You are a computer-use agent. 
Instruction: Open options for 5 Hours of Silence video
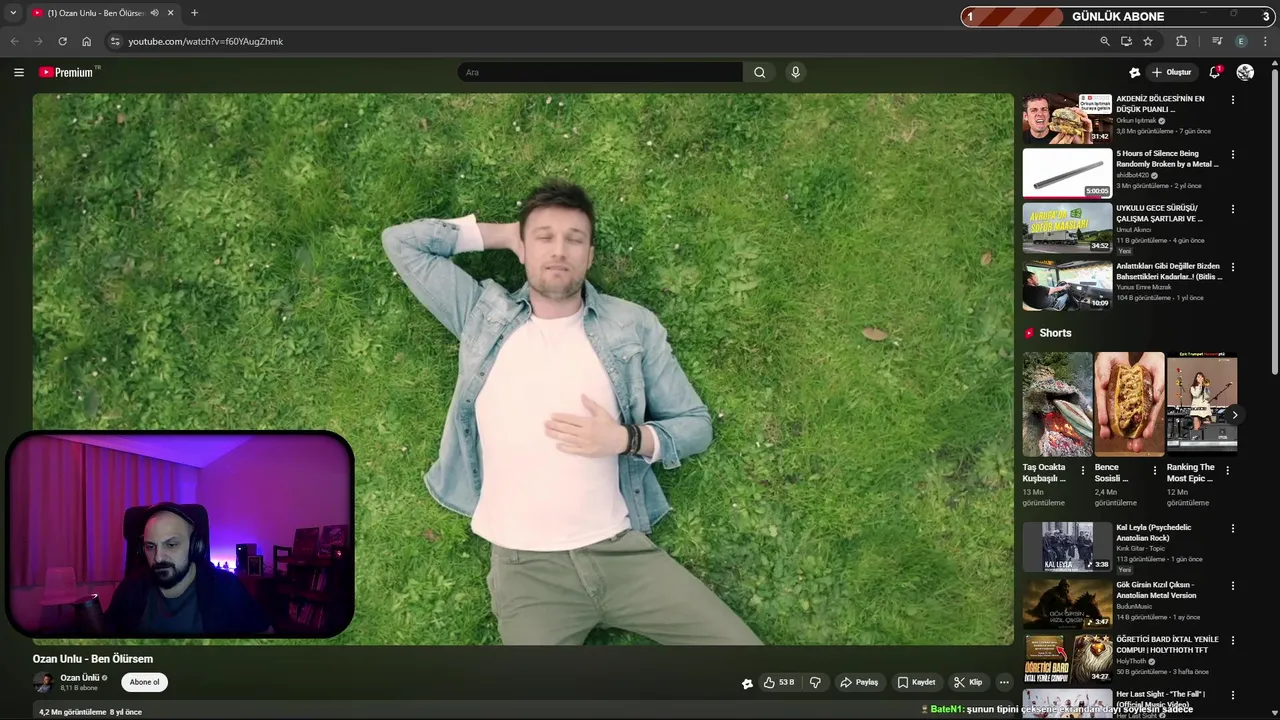coord(1232,155)
